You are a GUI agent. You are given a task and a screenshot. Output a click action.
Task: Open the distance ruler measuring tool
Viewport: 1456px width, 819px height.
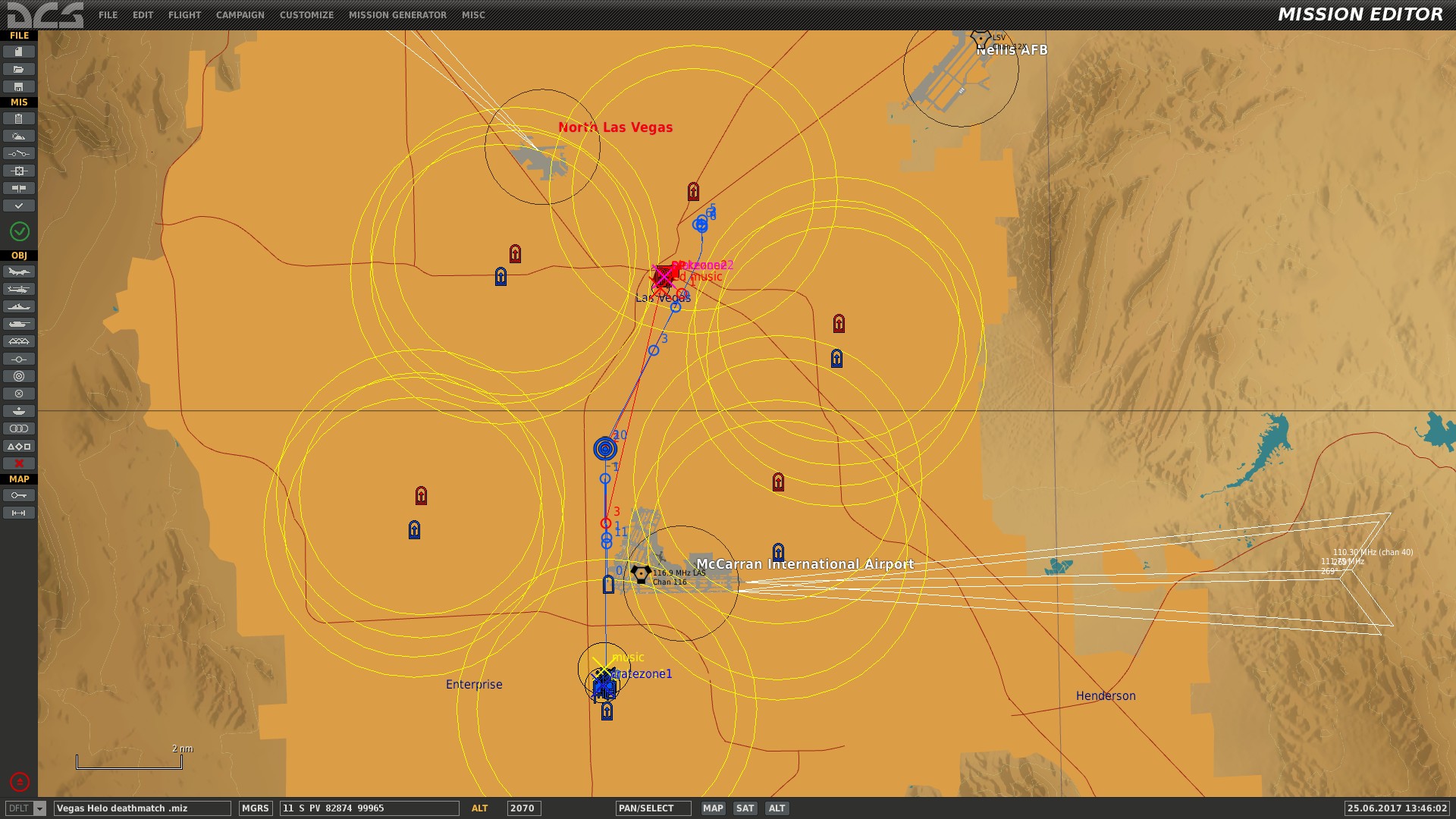[x=19, y=513]
